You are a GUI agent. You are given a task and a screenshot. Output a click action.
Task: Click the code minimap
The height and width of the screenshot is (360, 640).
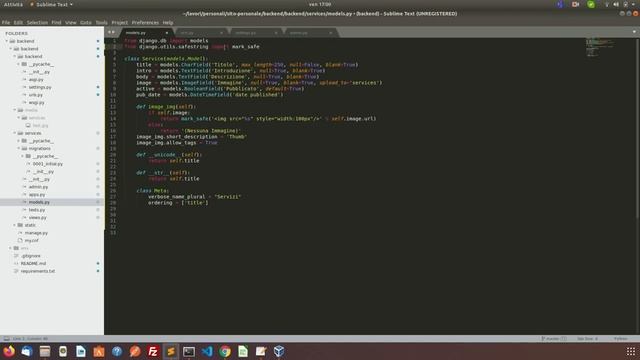(x=600, y=47)
